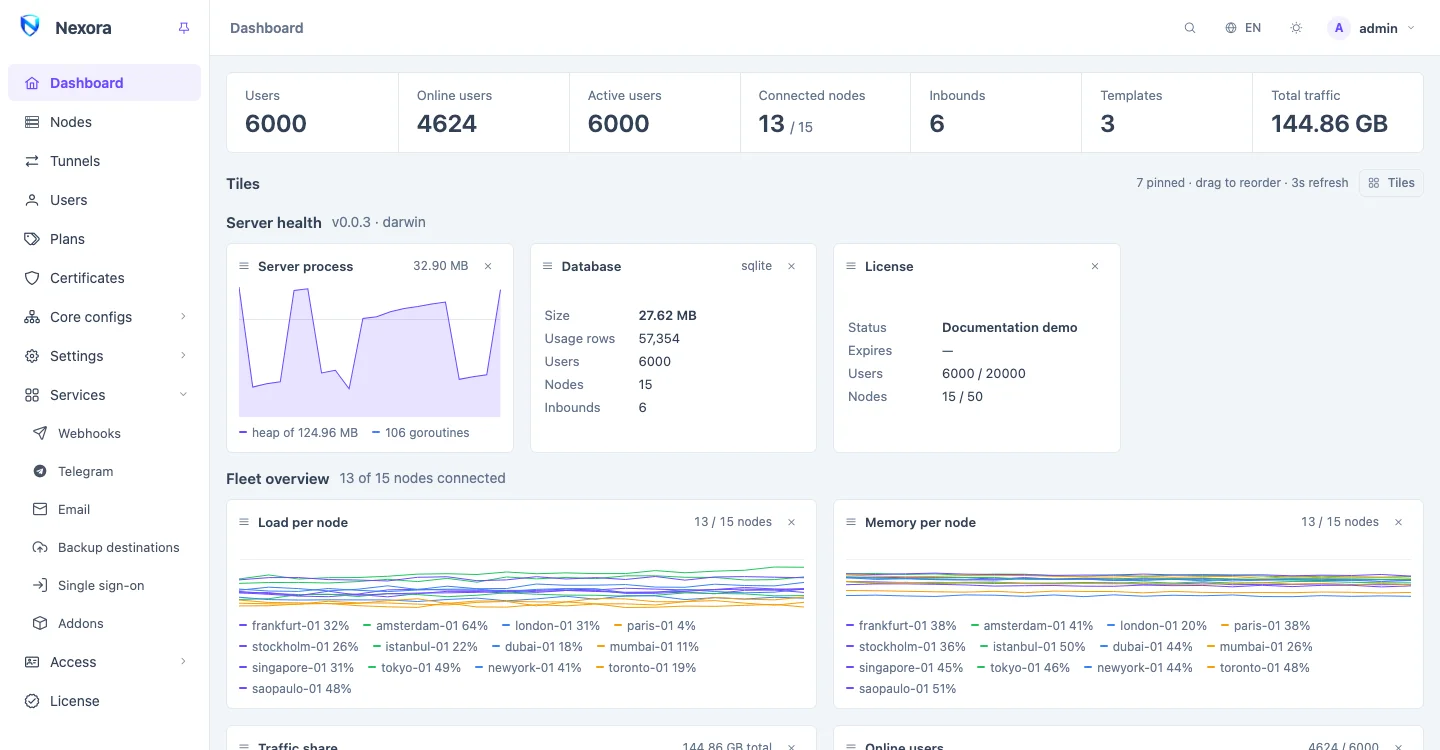Switch theme with the sun icon

point(1296,28)
